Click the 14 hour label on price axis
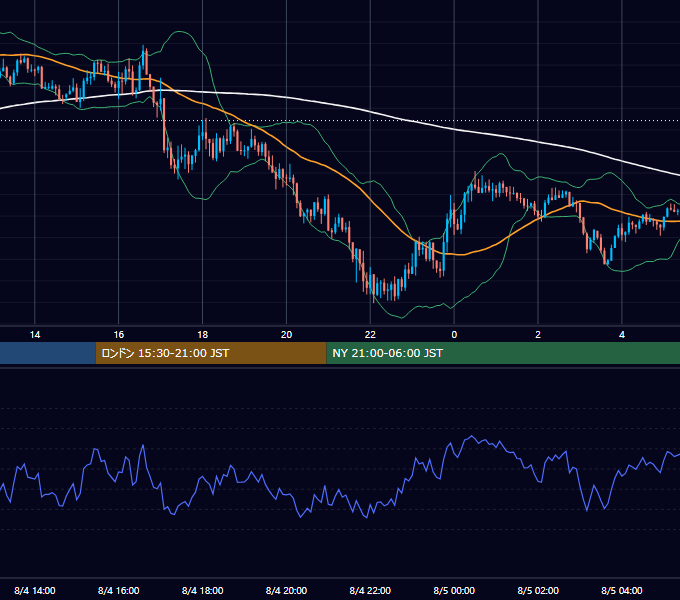This screenshot has width=680, height=600. (x=35, y=335)
